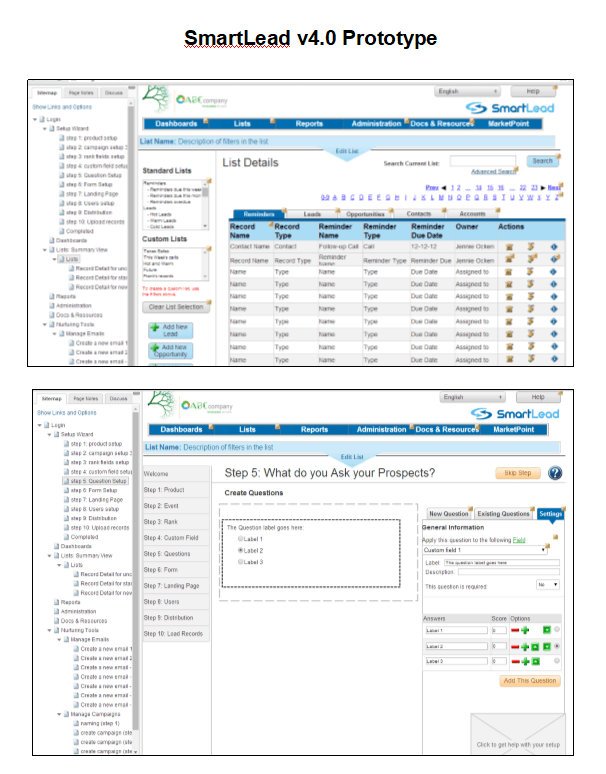
Task: Click blue diamond action icon in Contact Name row
Action: pos(553,245)
